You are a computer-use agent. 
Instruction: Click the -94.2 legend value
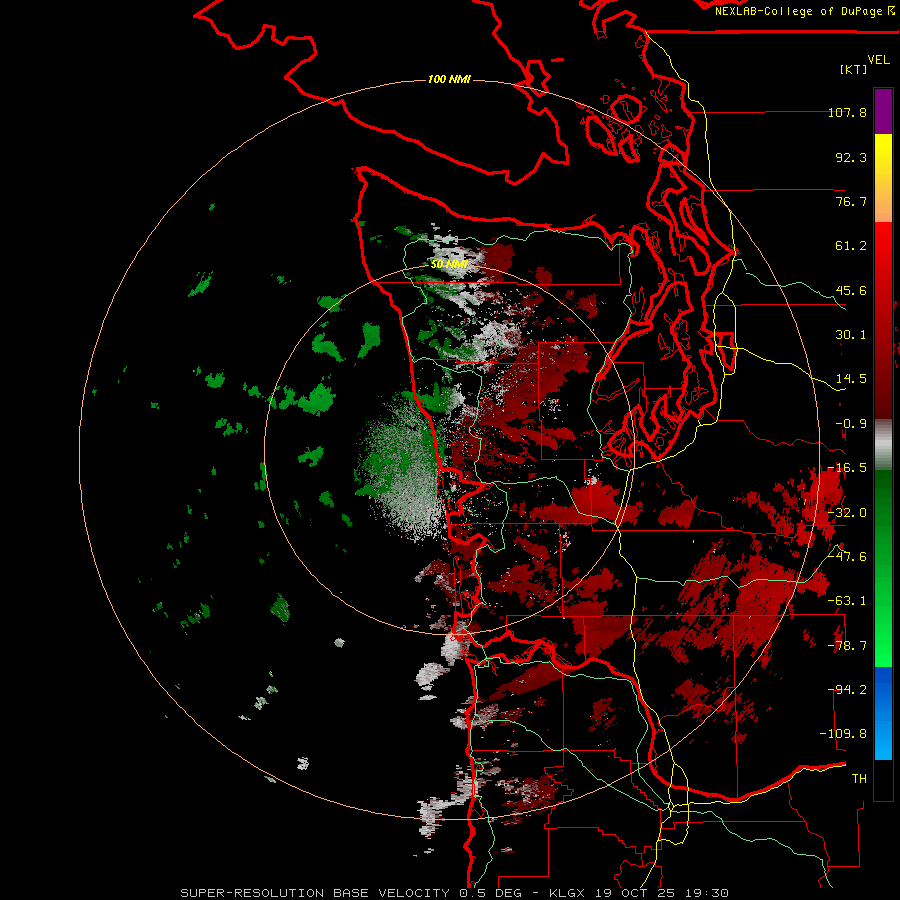[847, 689]
